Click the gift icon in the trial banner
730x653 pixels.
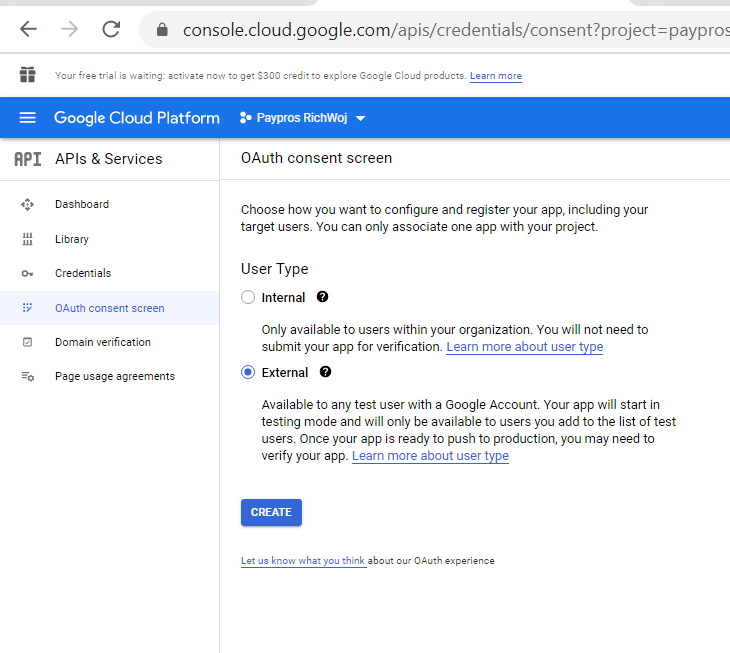(x=27, y=74)
